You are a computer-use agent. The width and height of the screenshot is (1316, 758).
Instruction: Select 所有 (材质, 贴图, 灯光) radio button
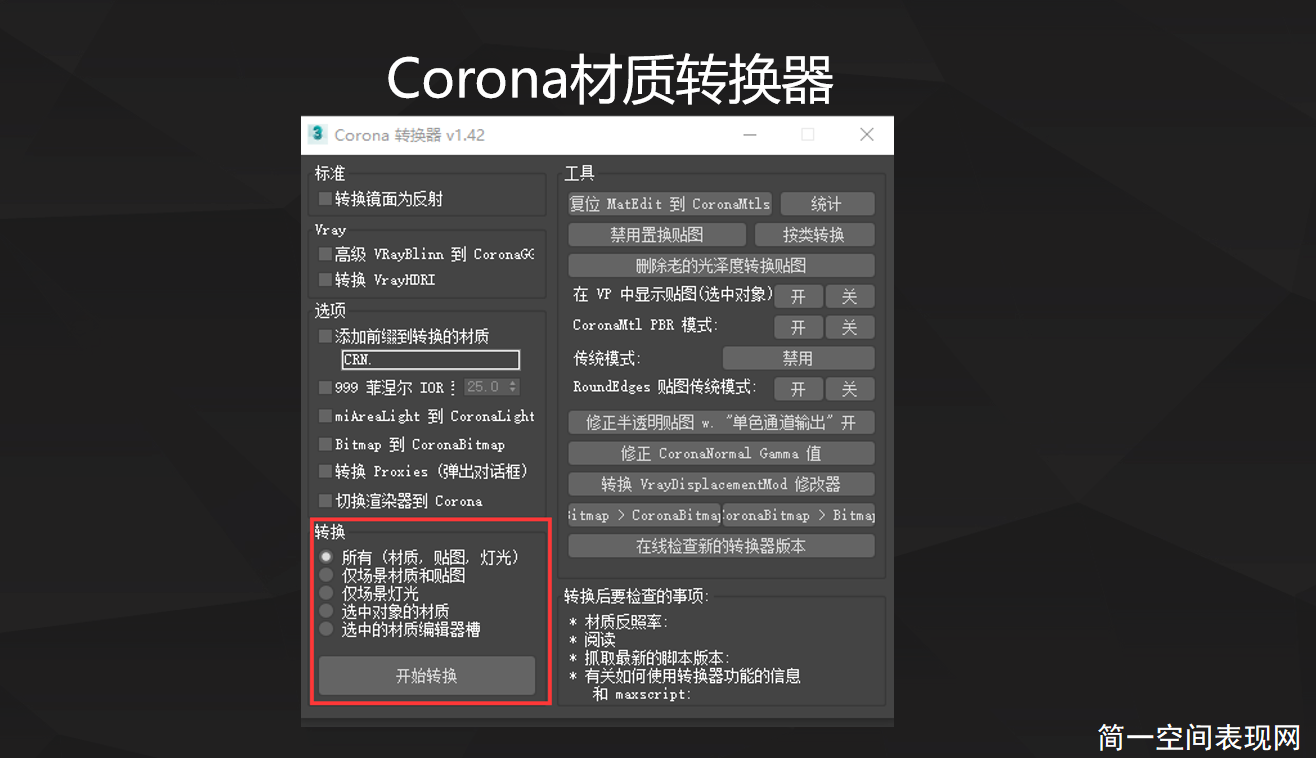(326, 557)
